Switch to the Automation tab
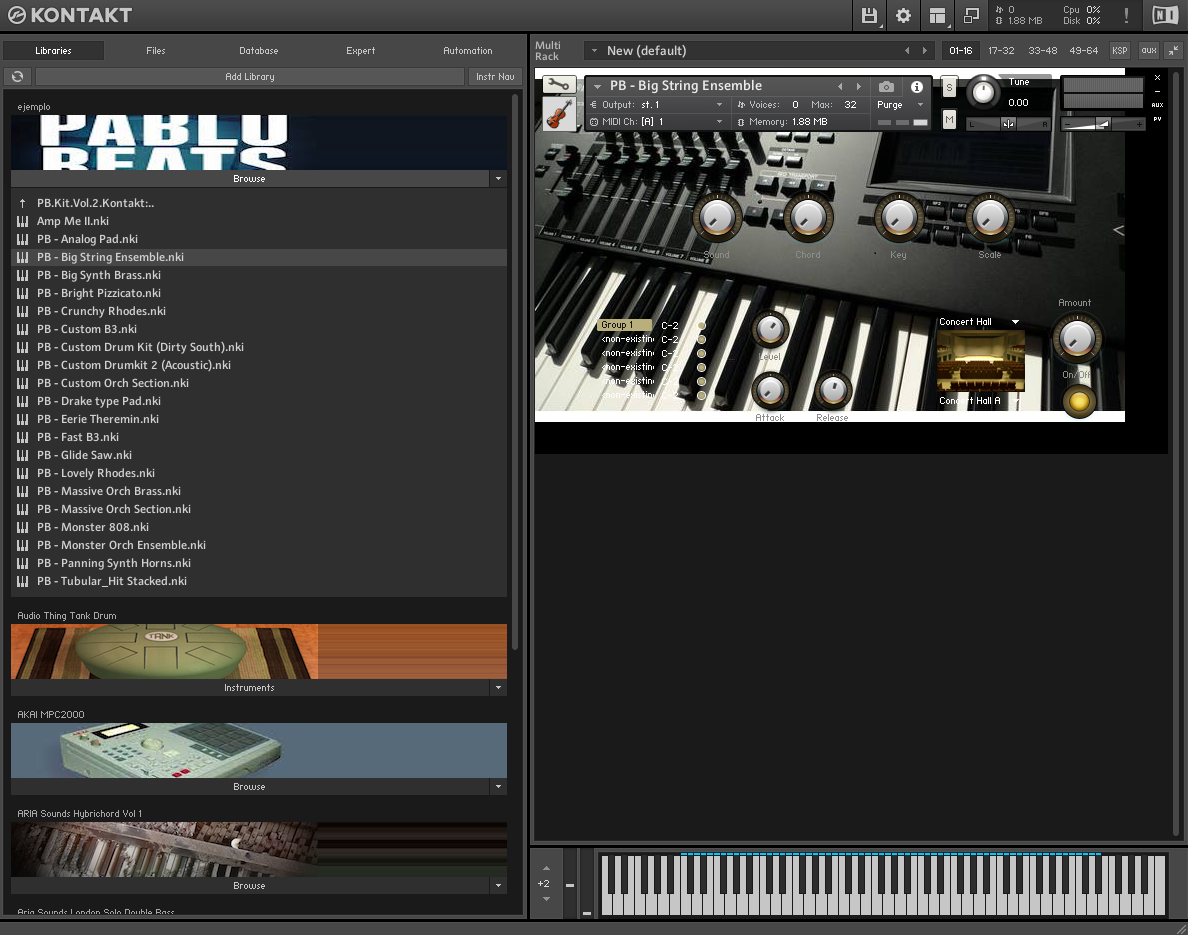The image size is (1188, 935). [467, 51]
